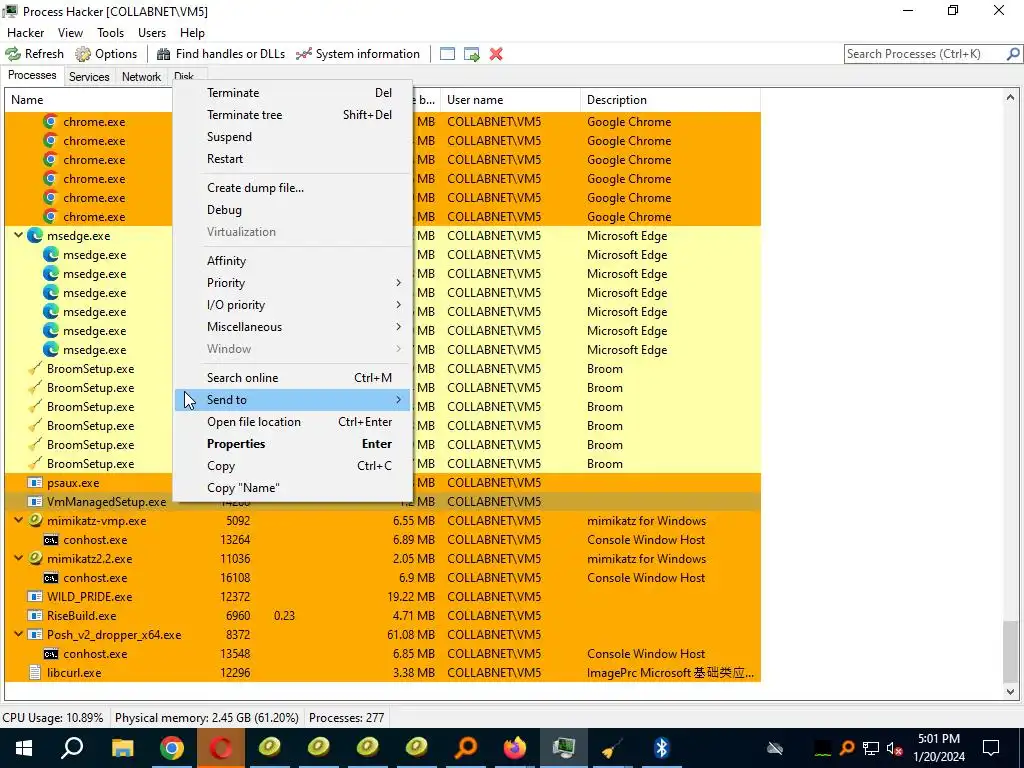The height and width of the screenshot is (768, 1024).
Task: Collapse the mimikatz-vmp.exe tree node
Action: (x=18, y=520)
